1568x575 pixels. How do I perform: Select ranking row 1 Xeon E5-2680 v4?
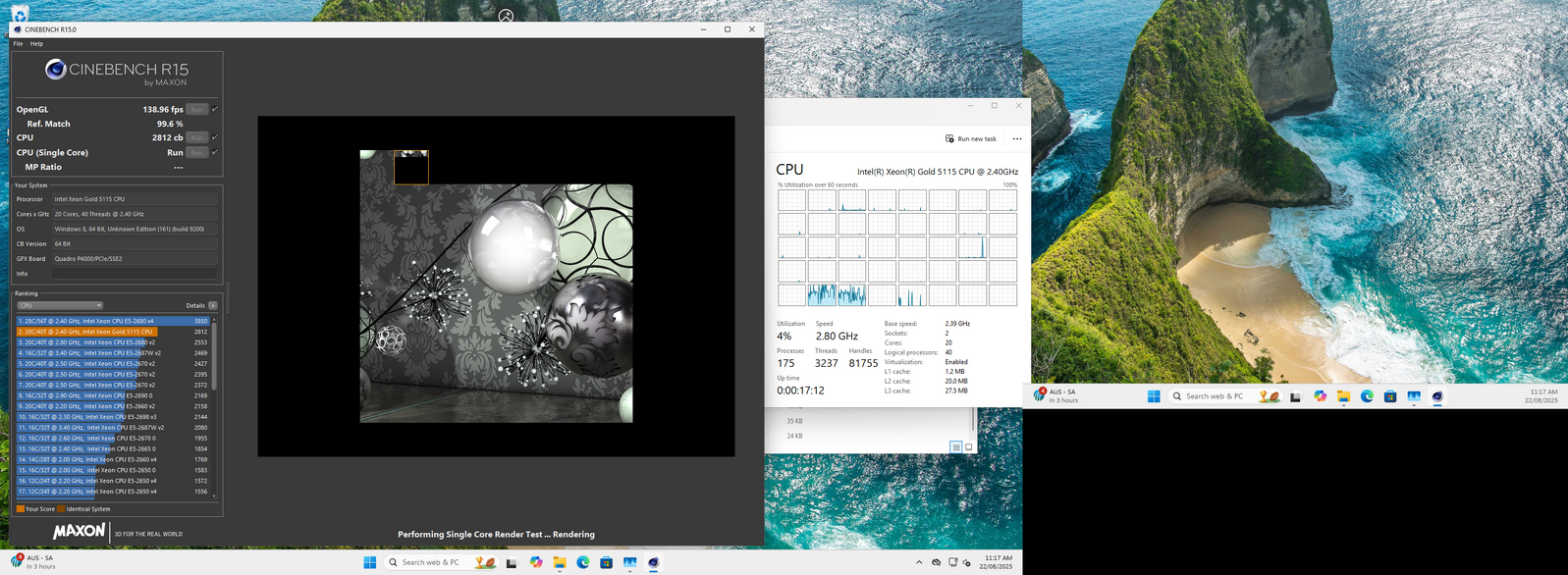(x=113, y=321)
